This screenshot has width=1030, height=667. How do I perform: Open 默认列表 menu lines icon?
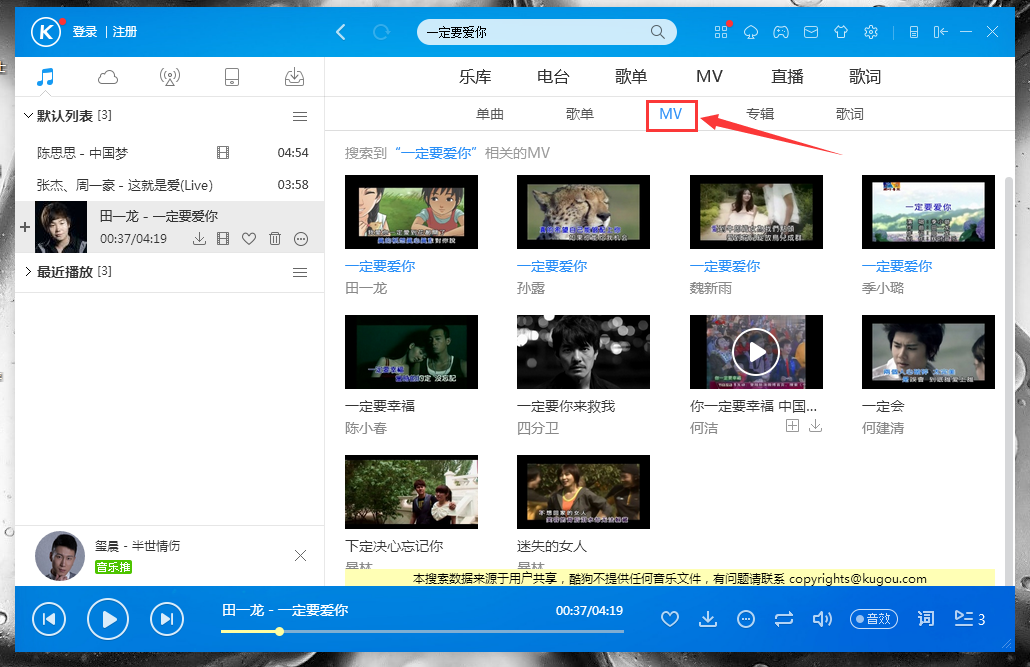coord(300,116)
